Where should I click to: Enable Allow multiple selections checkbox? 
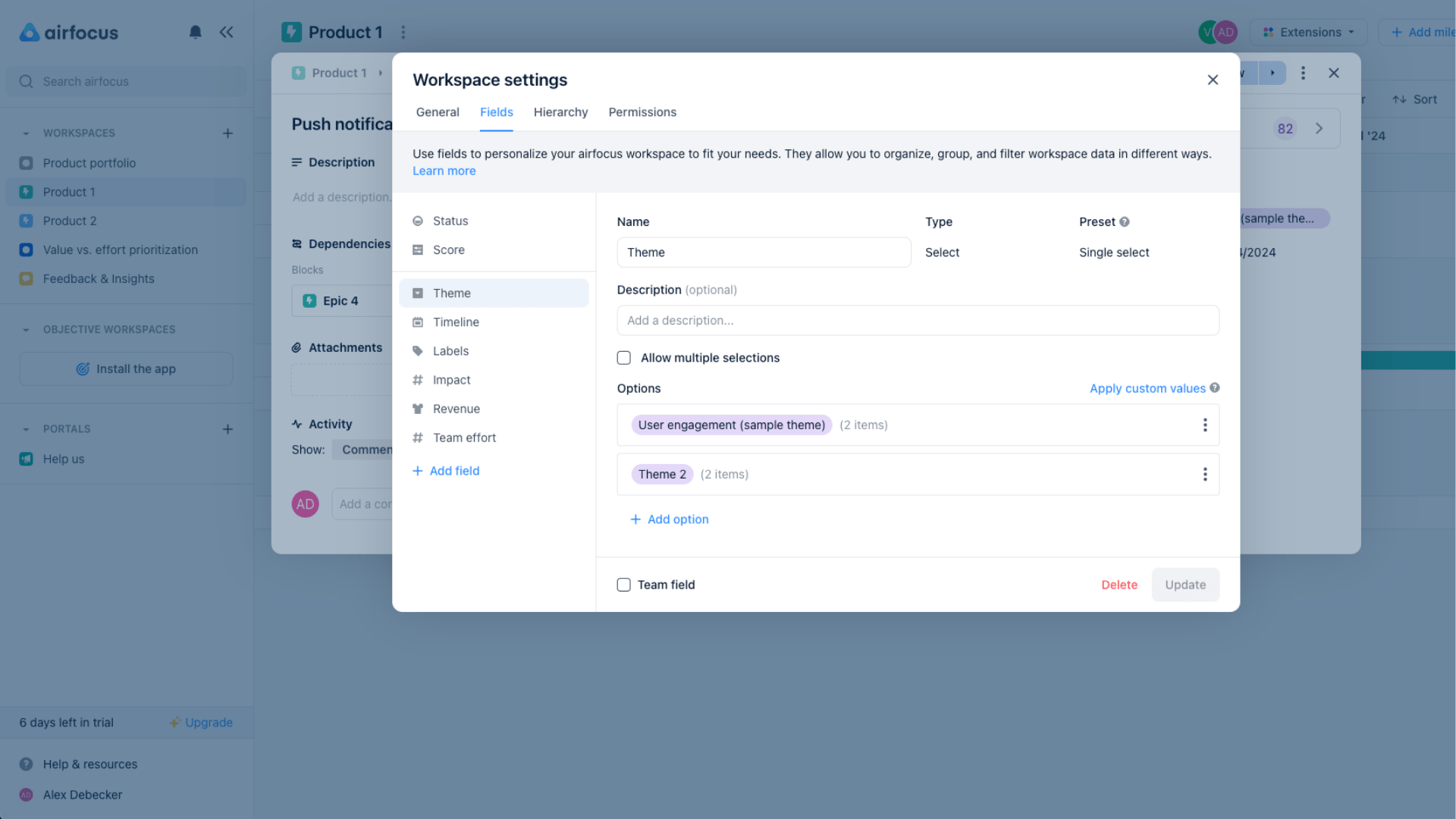coord(624,357)
